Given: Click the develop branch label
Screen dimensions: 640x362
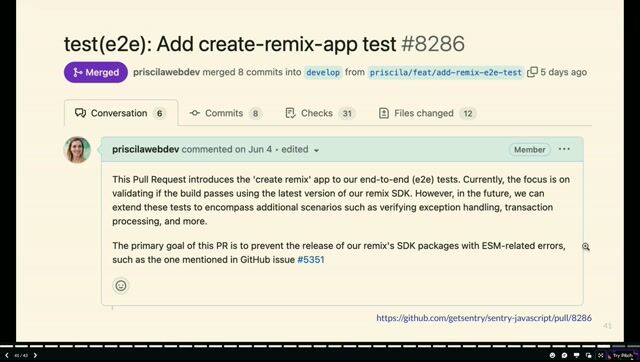Looking at the screenshot, I should 323,72.
